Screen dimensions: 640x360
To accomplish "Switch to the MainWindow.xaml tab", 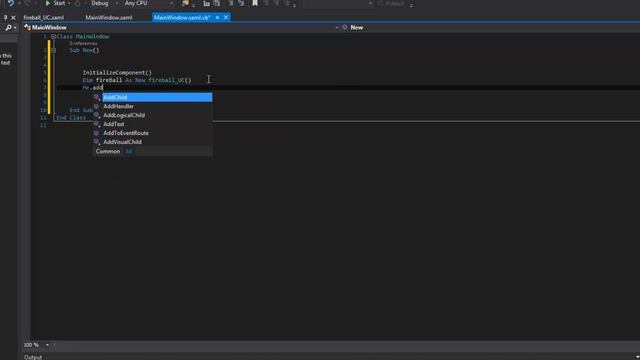I will coord(109,18).
